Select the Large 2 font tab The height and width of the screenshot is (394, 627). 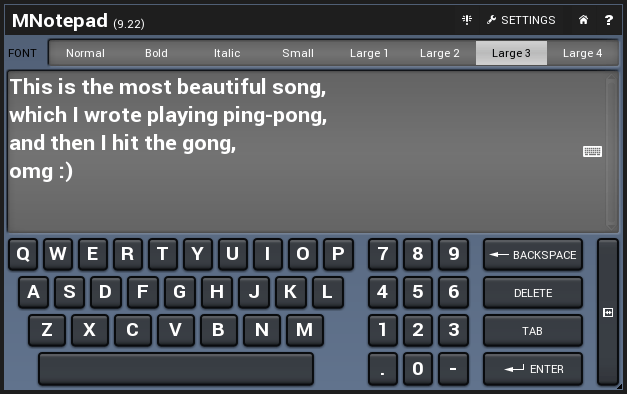440,53
